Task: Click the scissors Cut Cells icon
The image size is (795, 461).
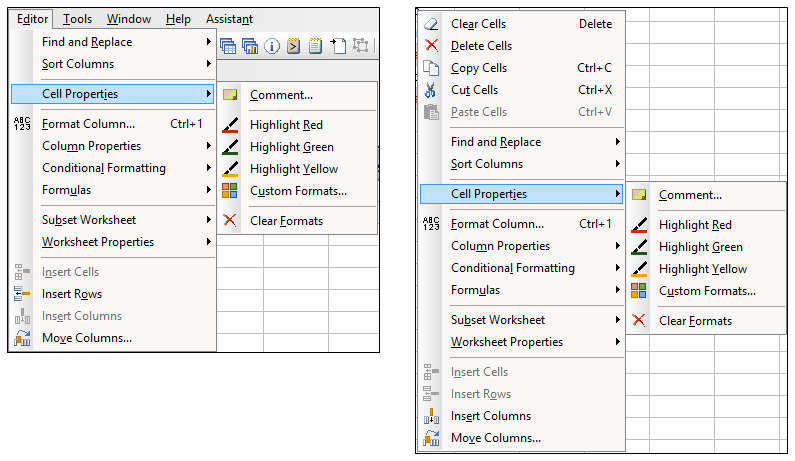Action: [x=431, y=90]
